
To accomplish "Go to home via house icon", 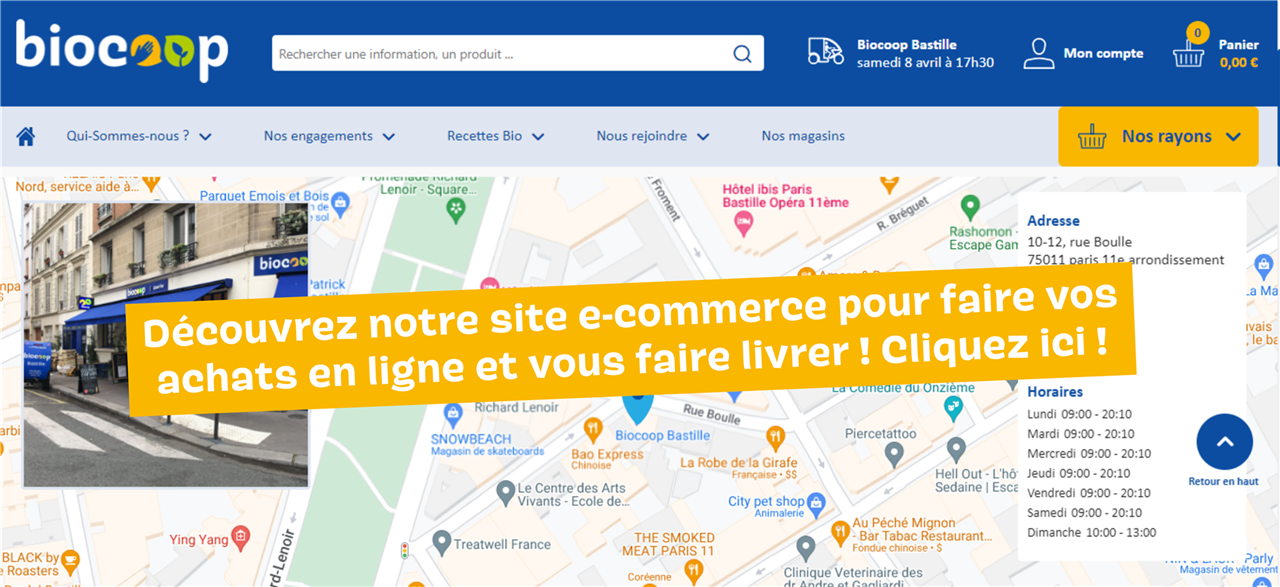I will coord(26,136).
